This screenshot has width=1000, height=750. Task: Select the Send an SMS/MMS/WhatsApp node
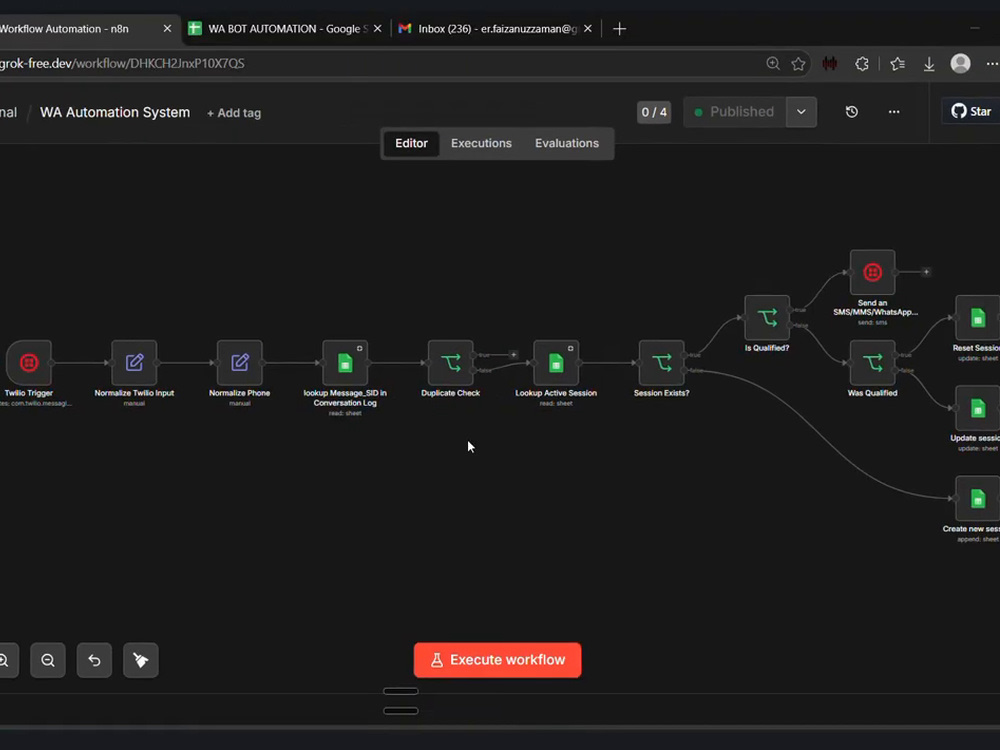pyautogui.click(x=872, y=272)
